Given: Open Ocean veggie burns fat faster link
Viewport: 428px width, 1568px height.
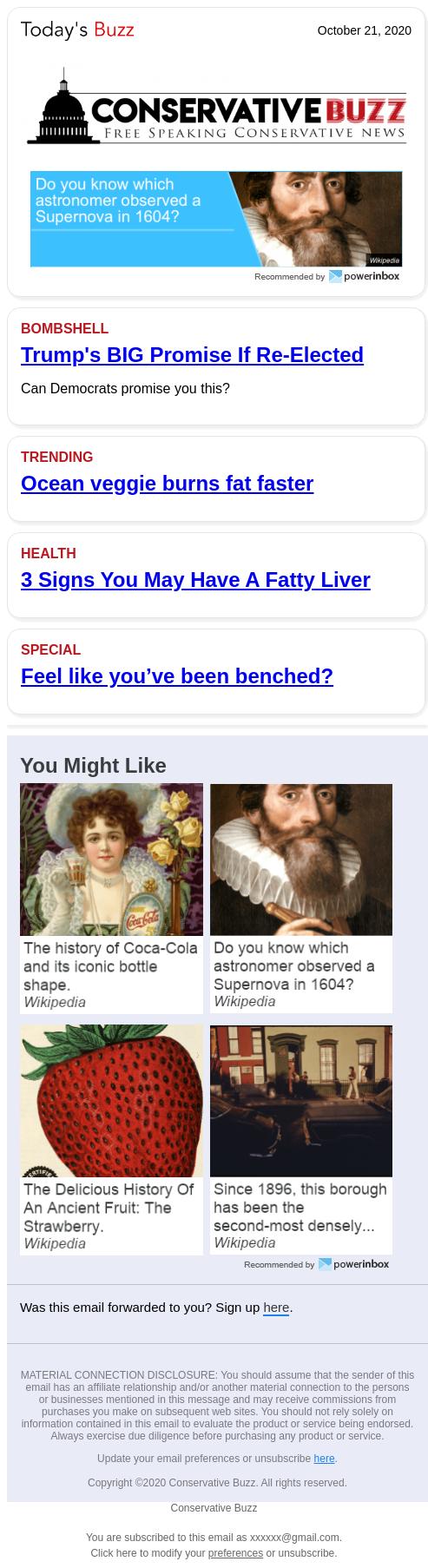Looking at the screenshot, I should 167,484.
